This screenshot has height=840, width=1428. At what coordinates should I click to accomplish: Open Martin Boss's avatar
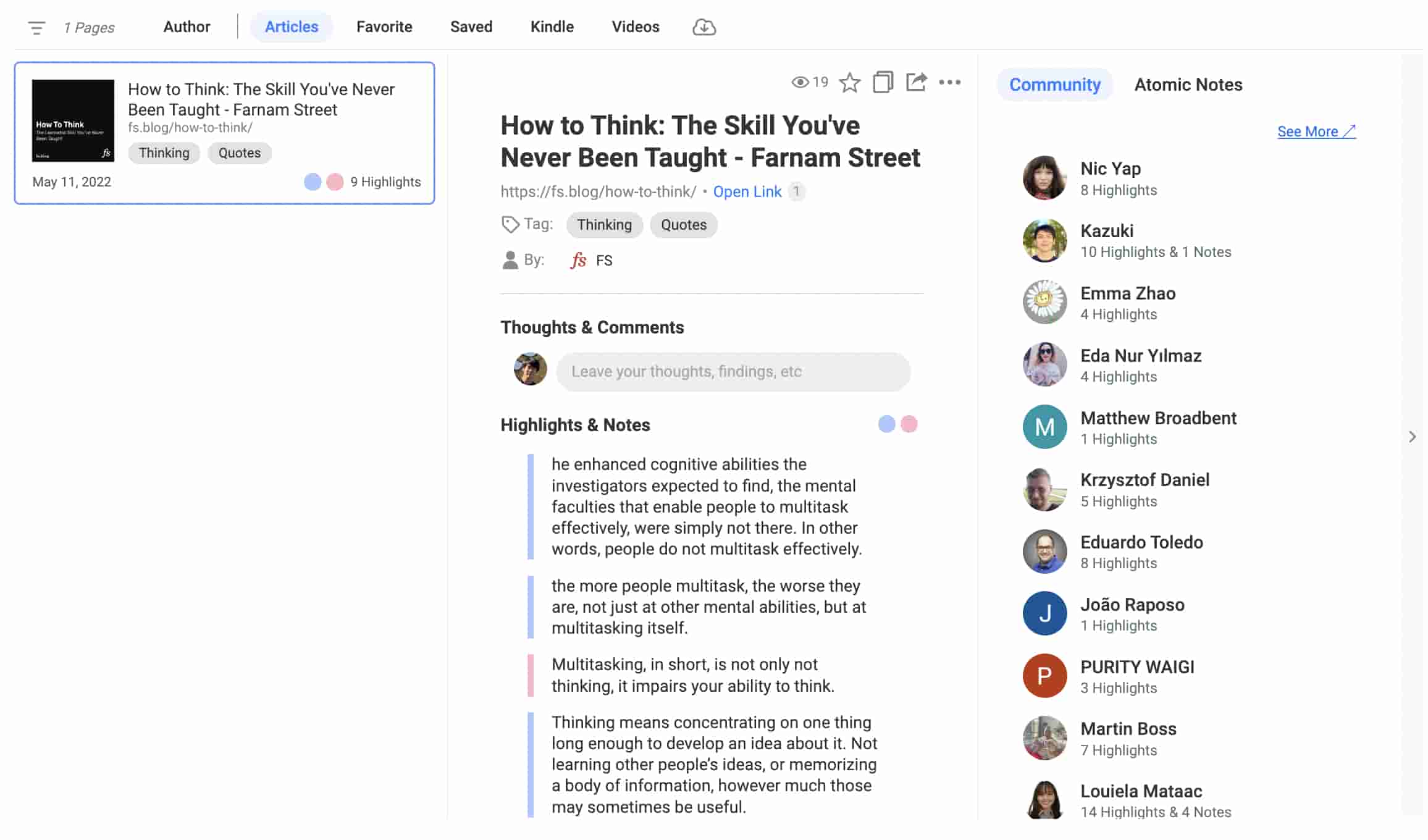tap(1045, 738)
